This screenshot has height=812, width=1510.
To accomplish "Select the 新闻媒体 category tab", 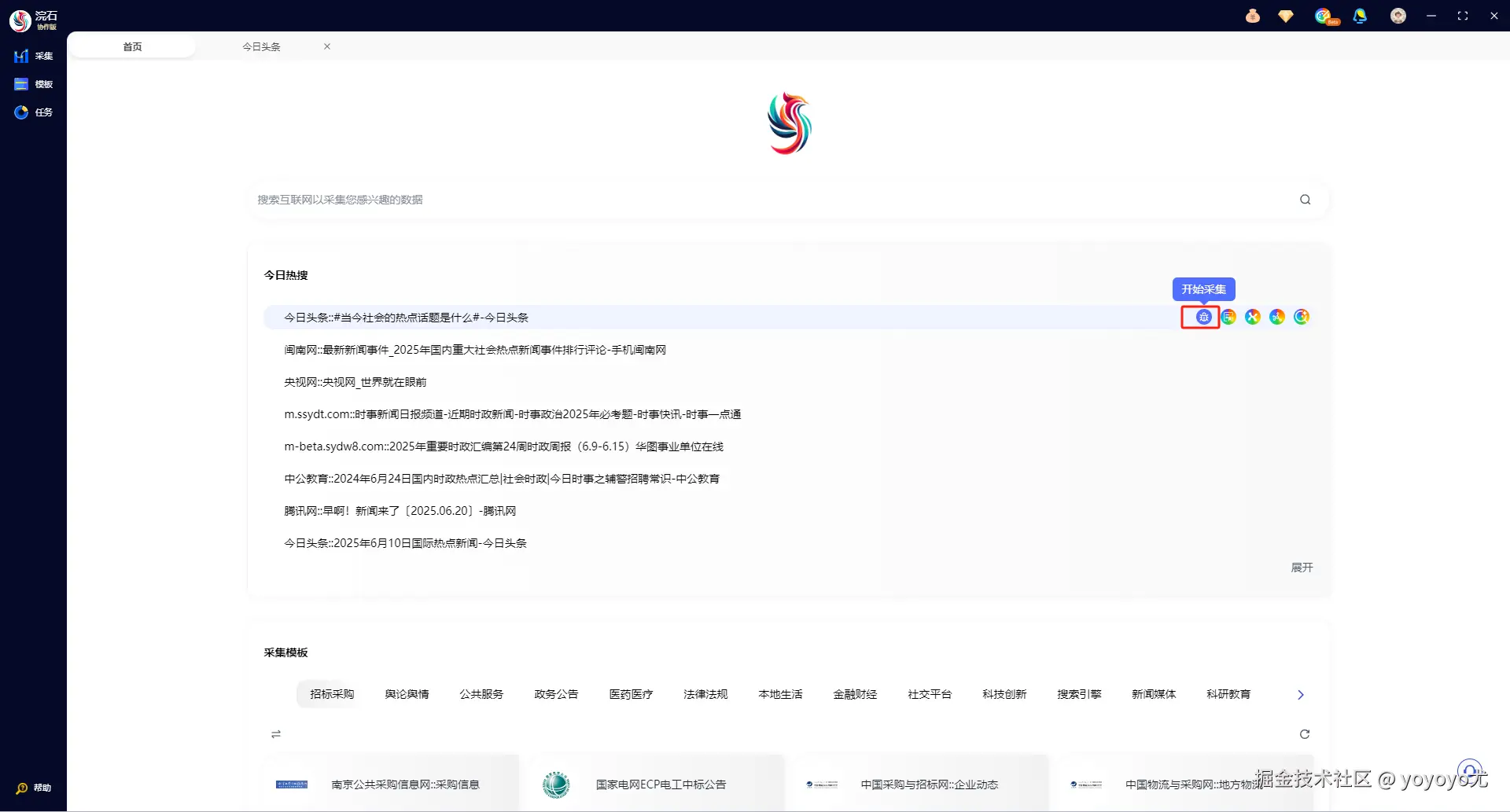I will (1154, 694).
